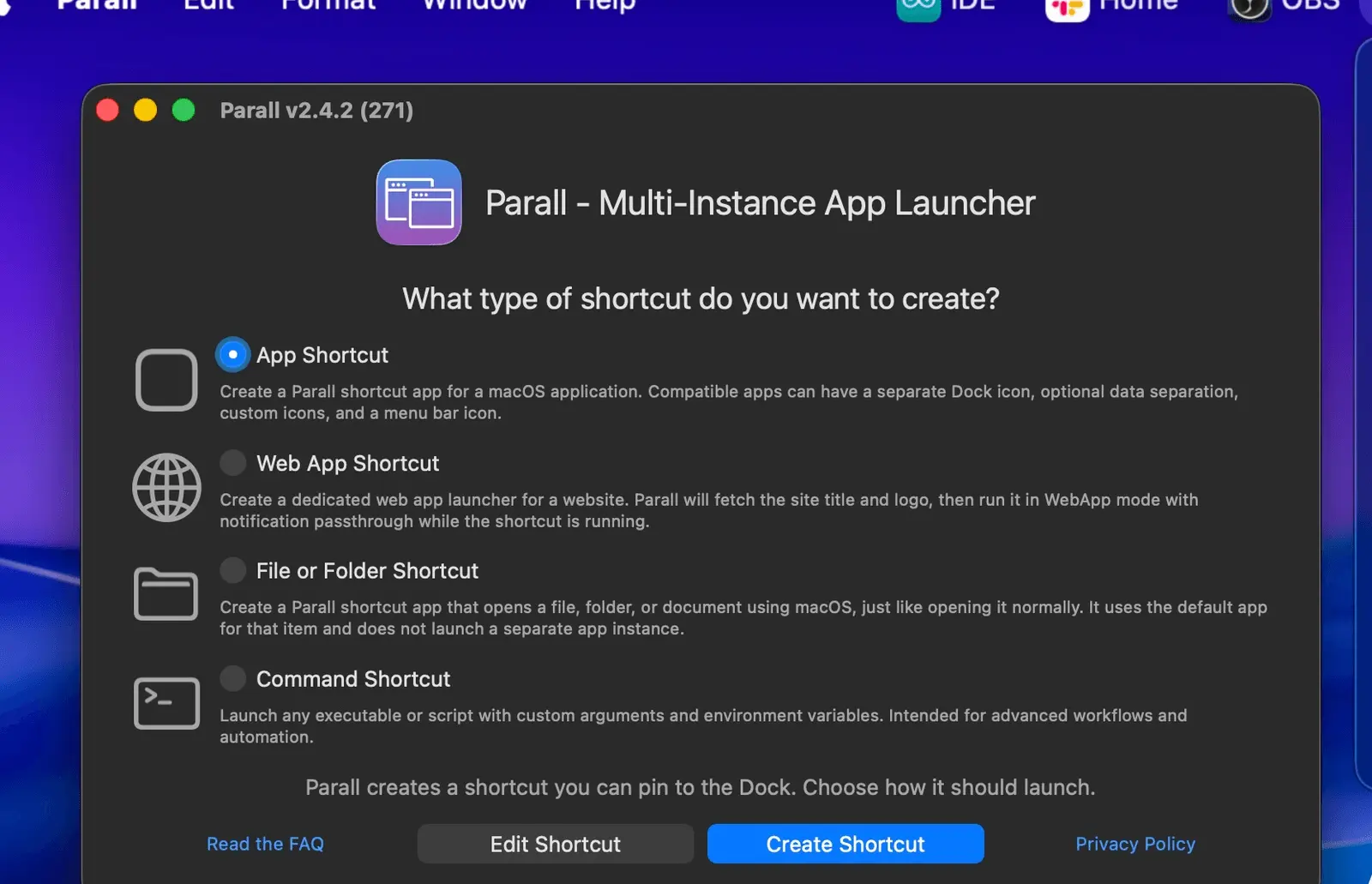
Task: Click 'What type of shortcut do you want to create?'
Action: tap(701, 298)
